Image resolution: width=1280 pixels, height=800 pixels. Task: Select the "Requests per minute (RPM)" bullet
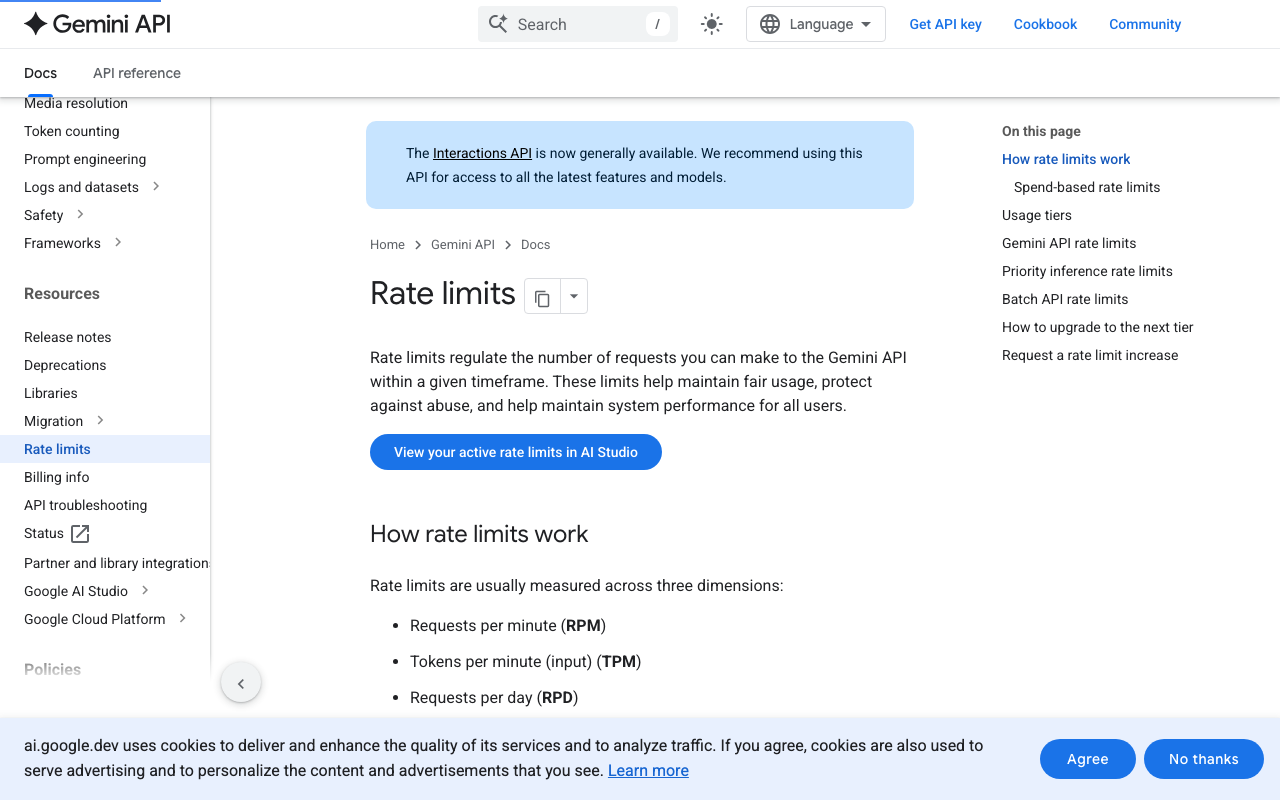pos(508,625)
